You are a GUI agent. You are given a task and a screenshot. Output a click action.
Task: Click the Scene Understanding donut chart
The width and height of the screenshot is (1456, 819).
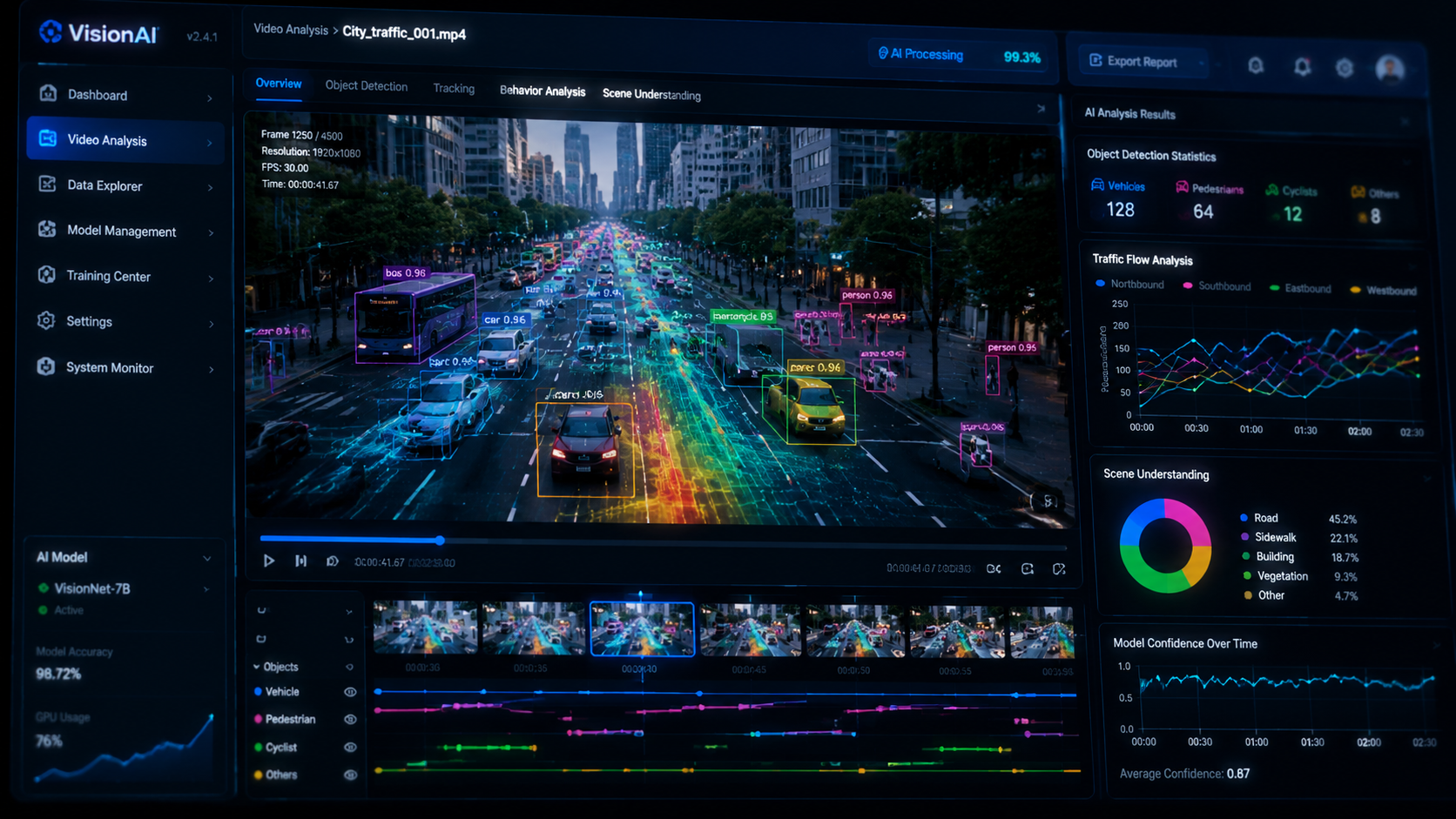(x=1165, y=546)
